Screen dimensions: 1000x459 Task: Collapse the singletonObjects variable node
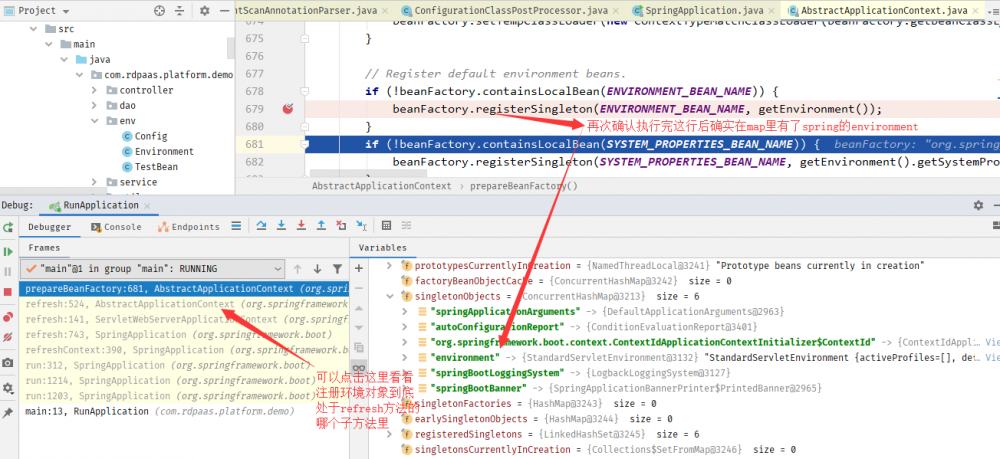(390, 296)
